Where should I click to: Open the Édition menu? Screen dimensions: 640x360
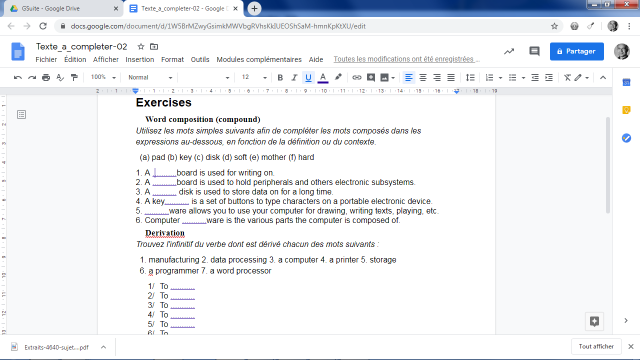click(75, 60)
